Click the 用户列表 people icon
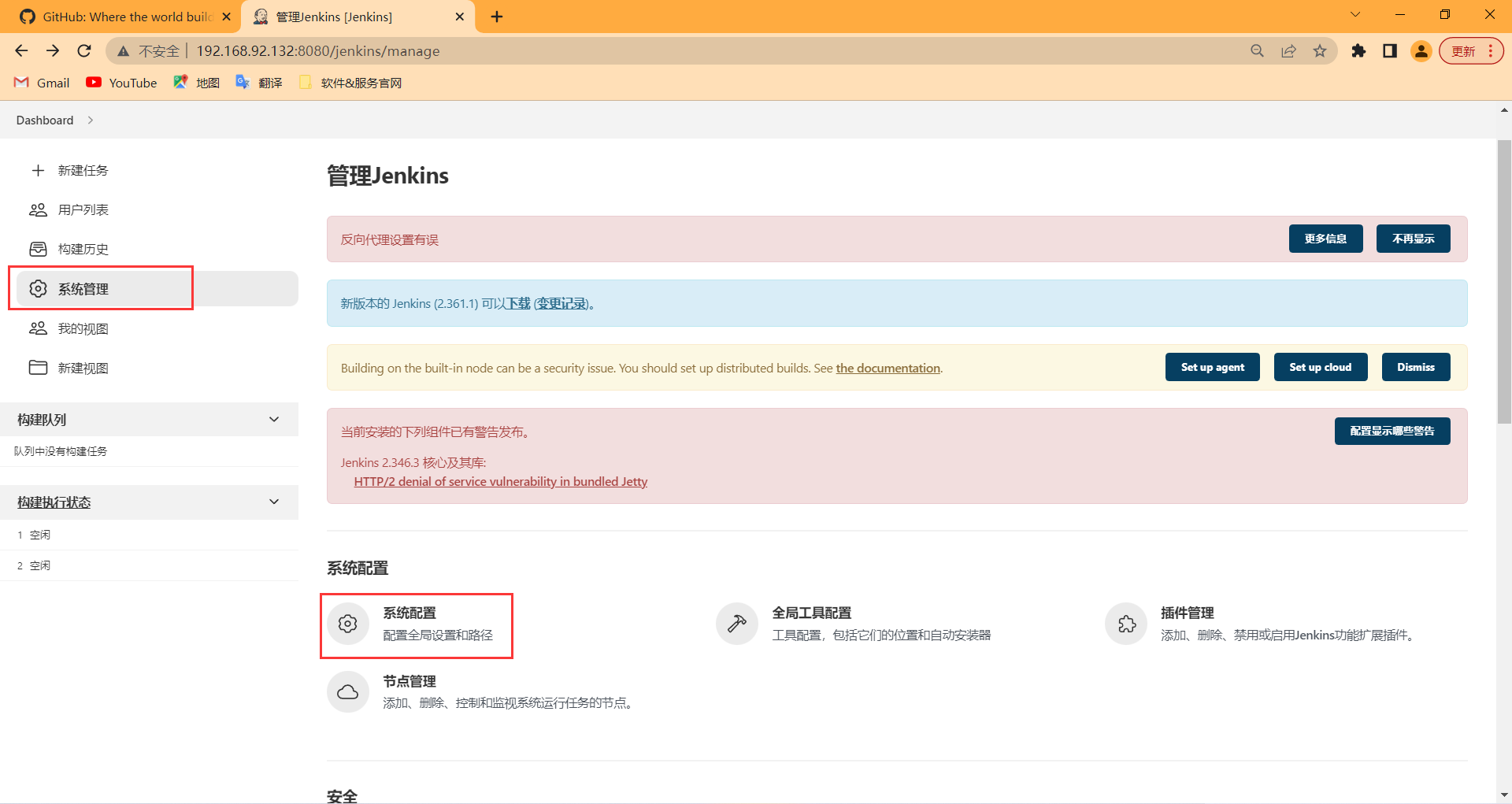Screen dimensions: 1512x804 pyautogui.click(x=38, y=209)
